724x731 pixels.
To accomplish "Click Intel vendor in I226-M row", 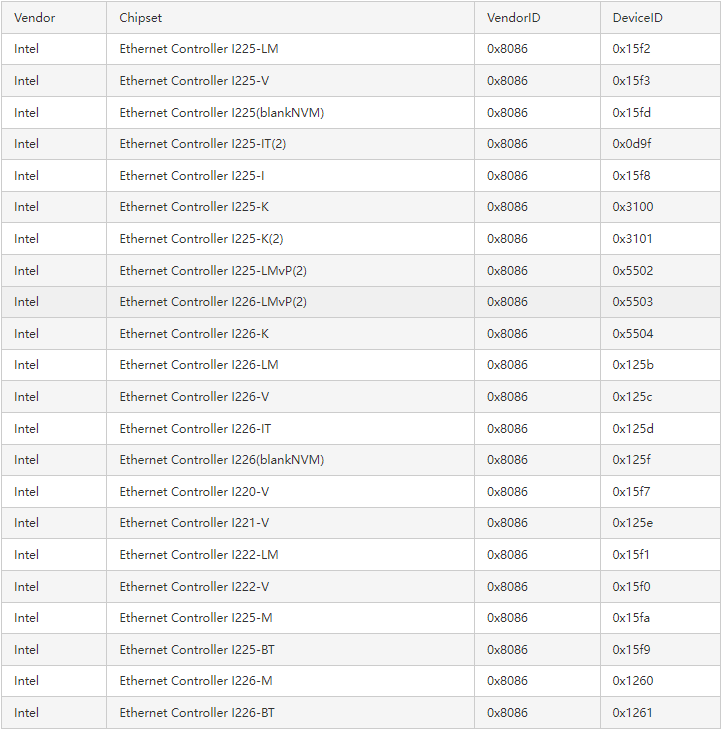I will coord(26,681).
